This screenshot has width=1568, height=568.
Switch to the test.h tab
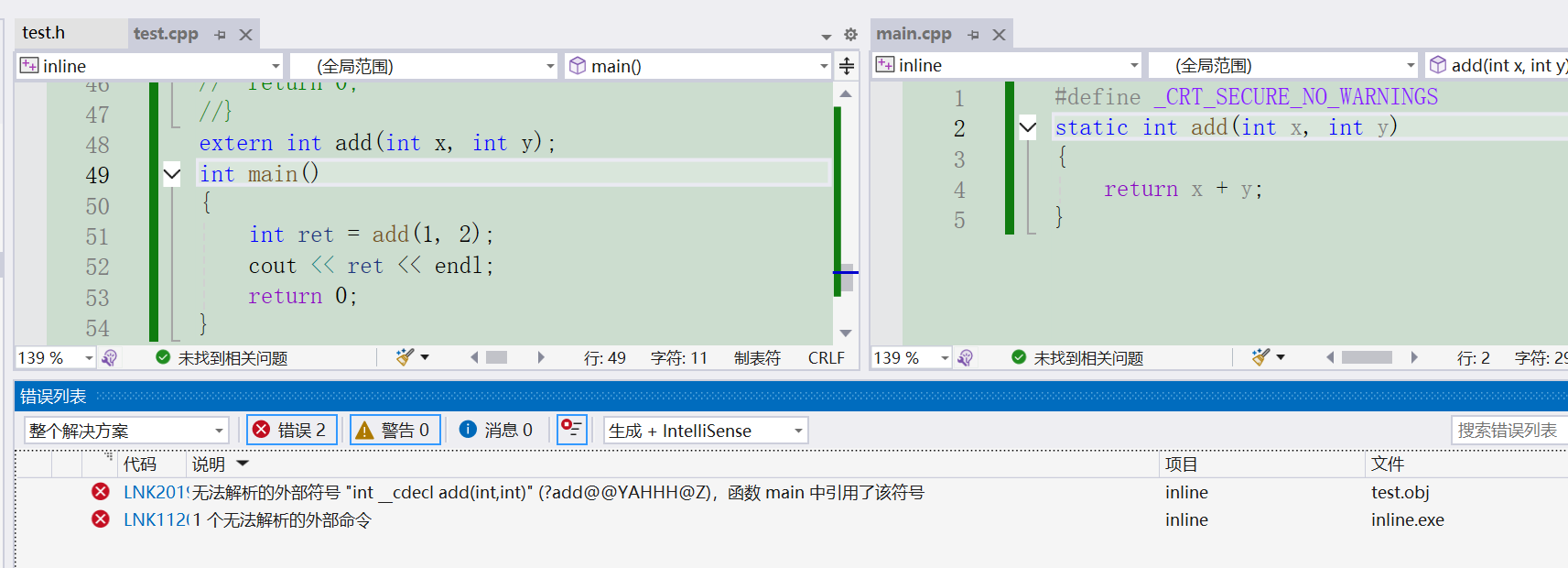(44, 33)
